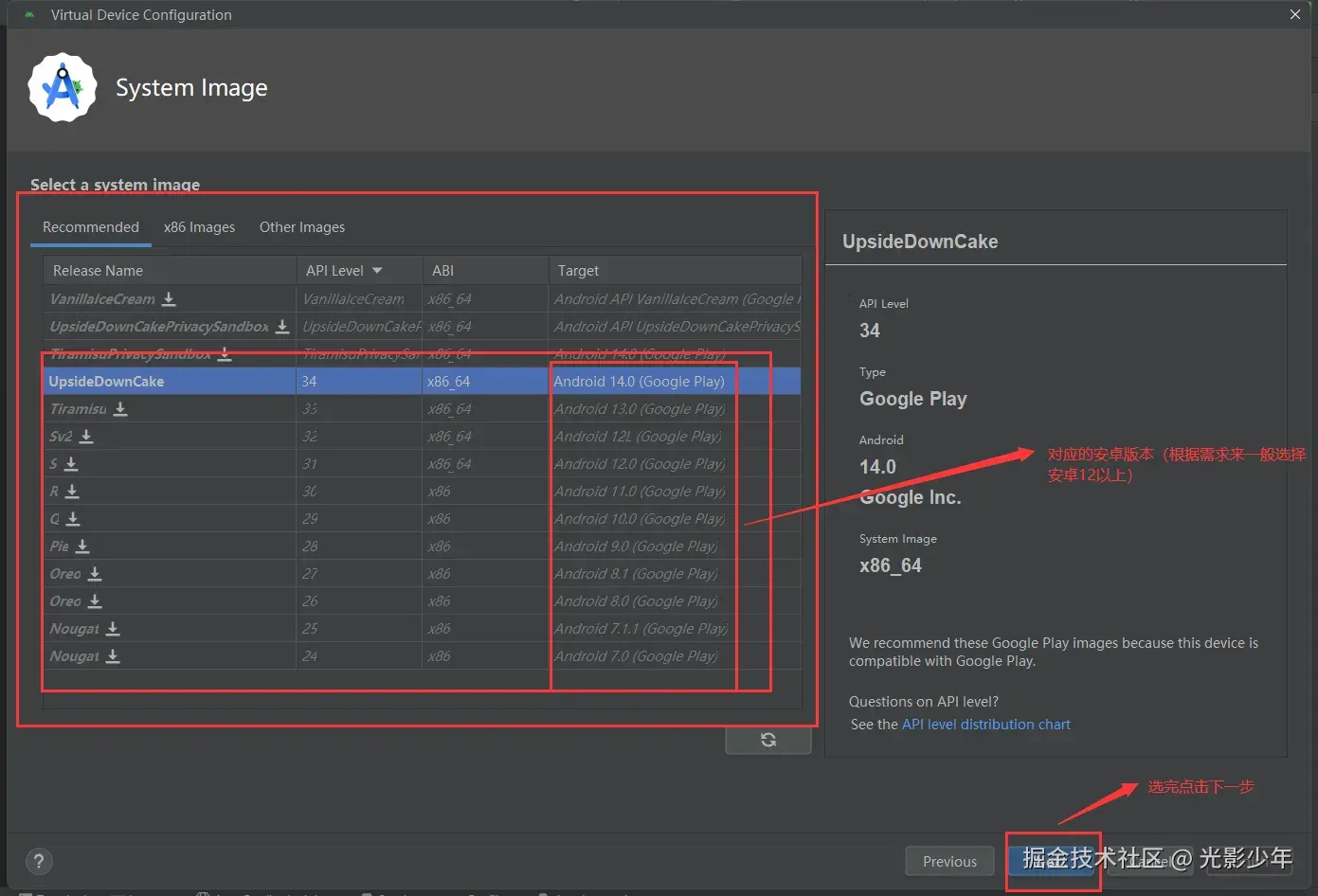Sort by API Level dropdown arrow

click(x=377, y=271)
